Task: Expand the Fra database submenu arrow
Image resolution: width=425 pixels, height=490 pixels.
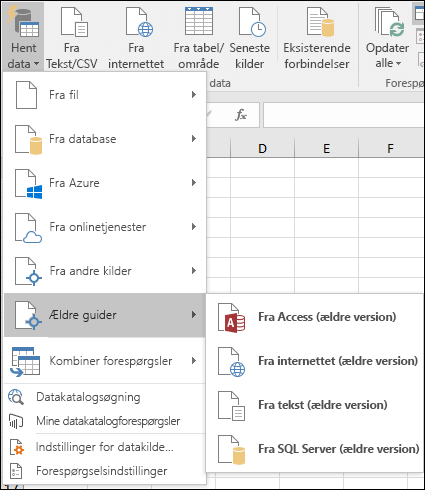Action: pyautogui.click(x=194, y=139)
